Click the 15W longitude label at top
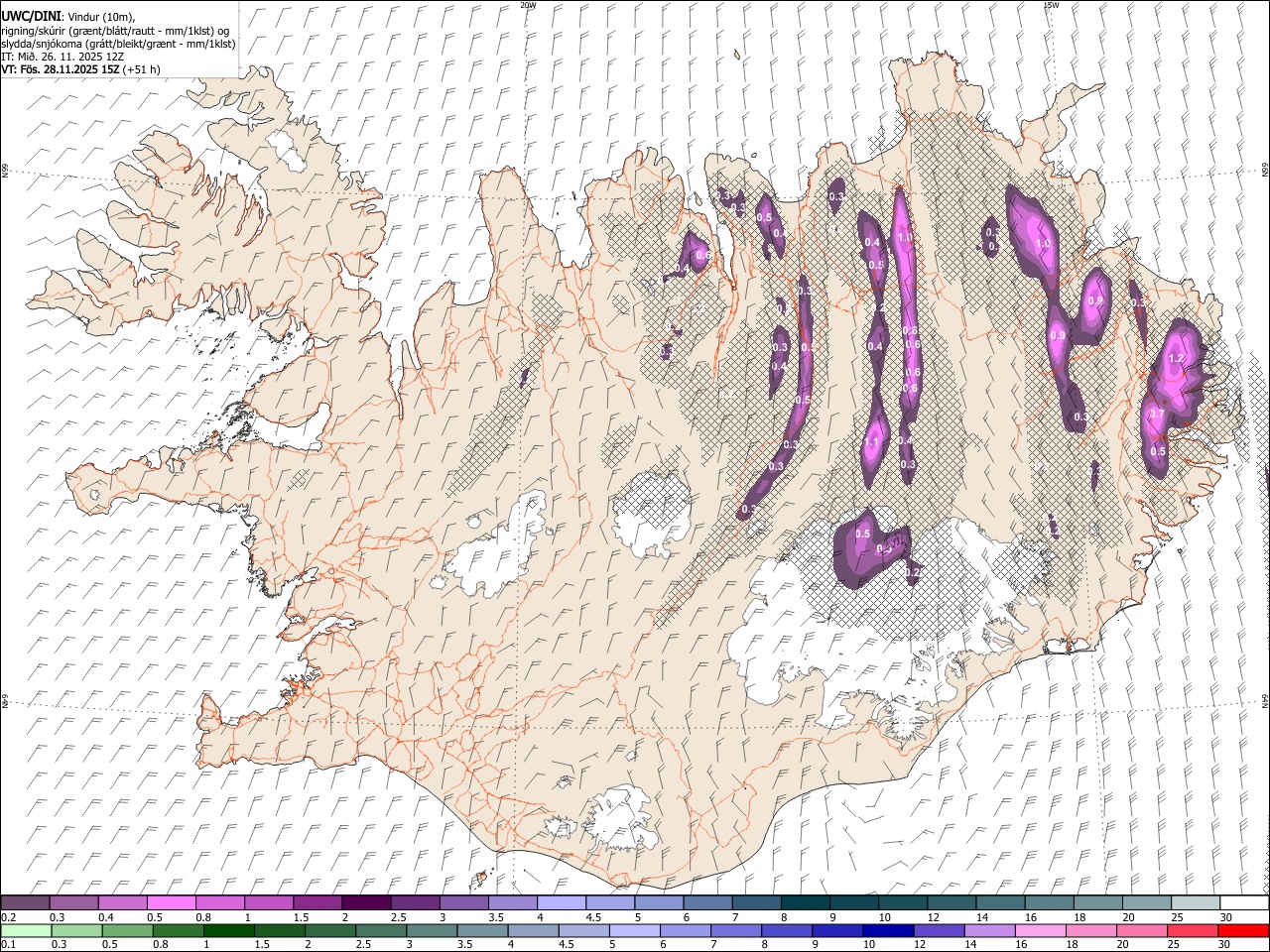 pyautogui.click(x=1051, y=5)
